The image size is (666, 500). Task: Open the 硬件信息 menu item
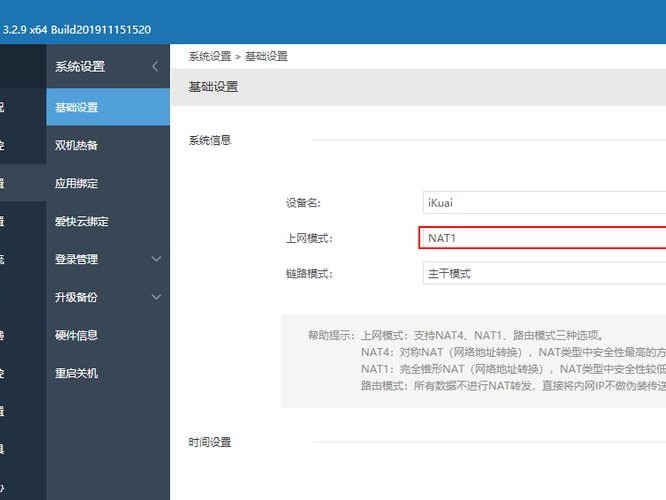[x=108, y=335]
